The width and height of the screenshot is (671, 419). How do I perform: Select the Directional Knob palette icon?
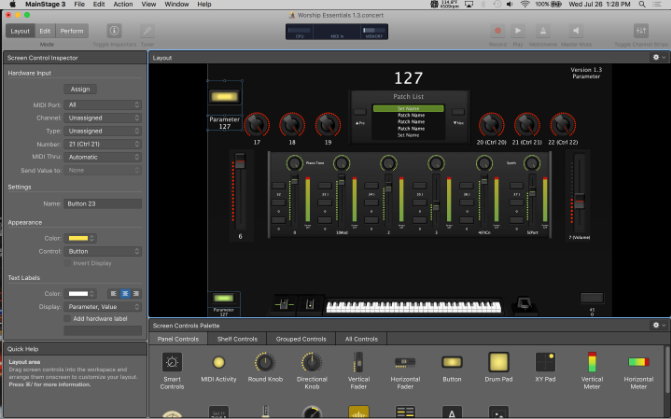pyautogui.click(x=312, y=362)
